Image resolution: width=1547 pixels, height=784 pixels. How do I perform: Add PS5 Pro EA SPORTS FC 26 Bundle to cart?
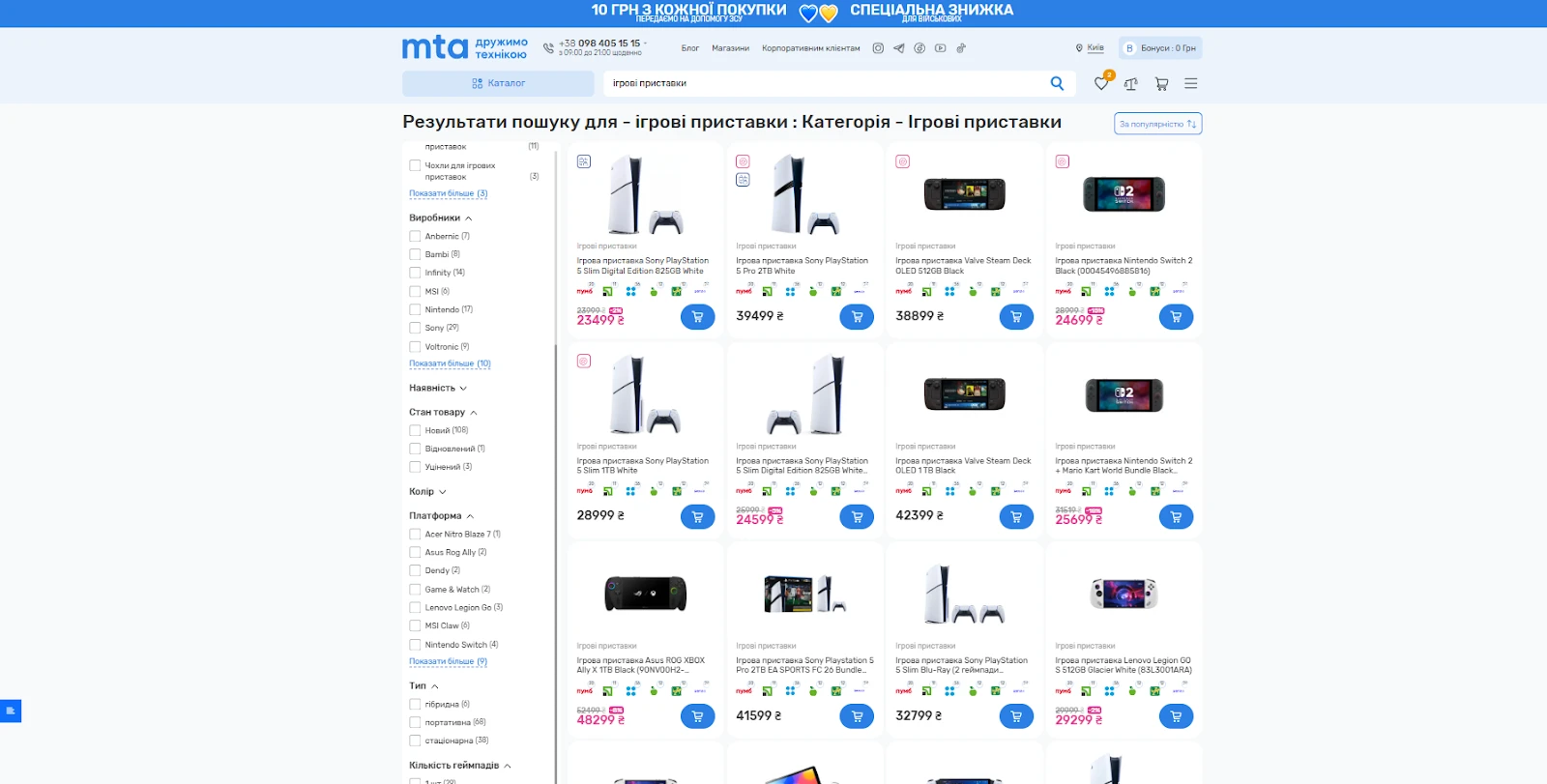tap(857, 716)
